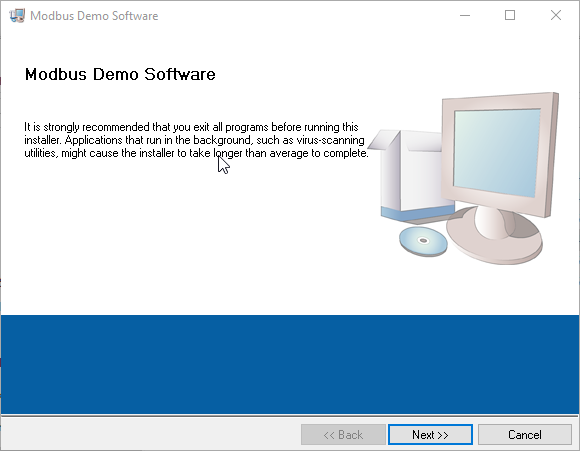Maximize the installer window

(510, 16)
